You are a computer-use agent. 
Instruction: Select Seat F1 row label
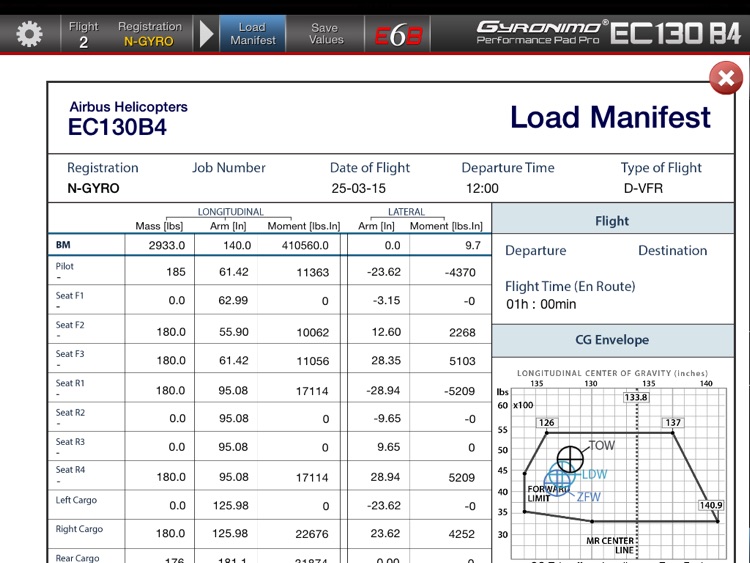coord(70,296)
